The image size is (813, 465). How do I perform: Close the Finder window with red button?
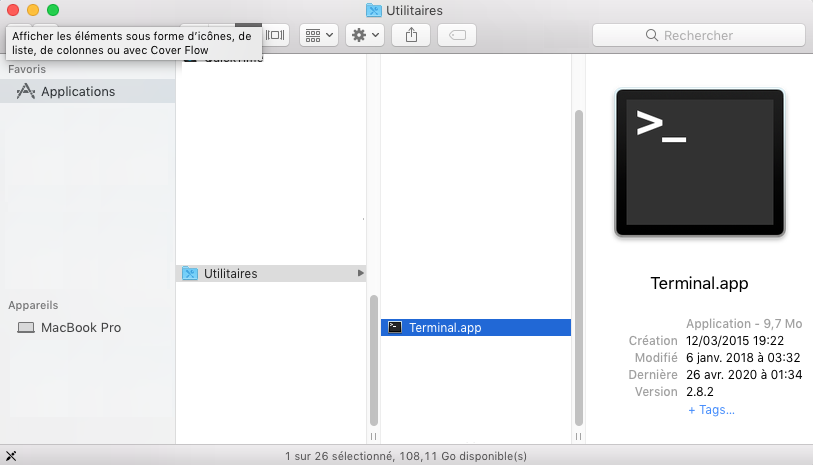pyautogui.click(x=13, y=10)
